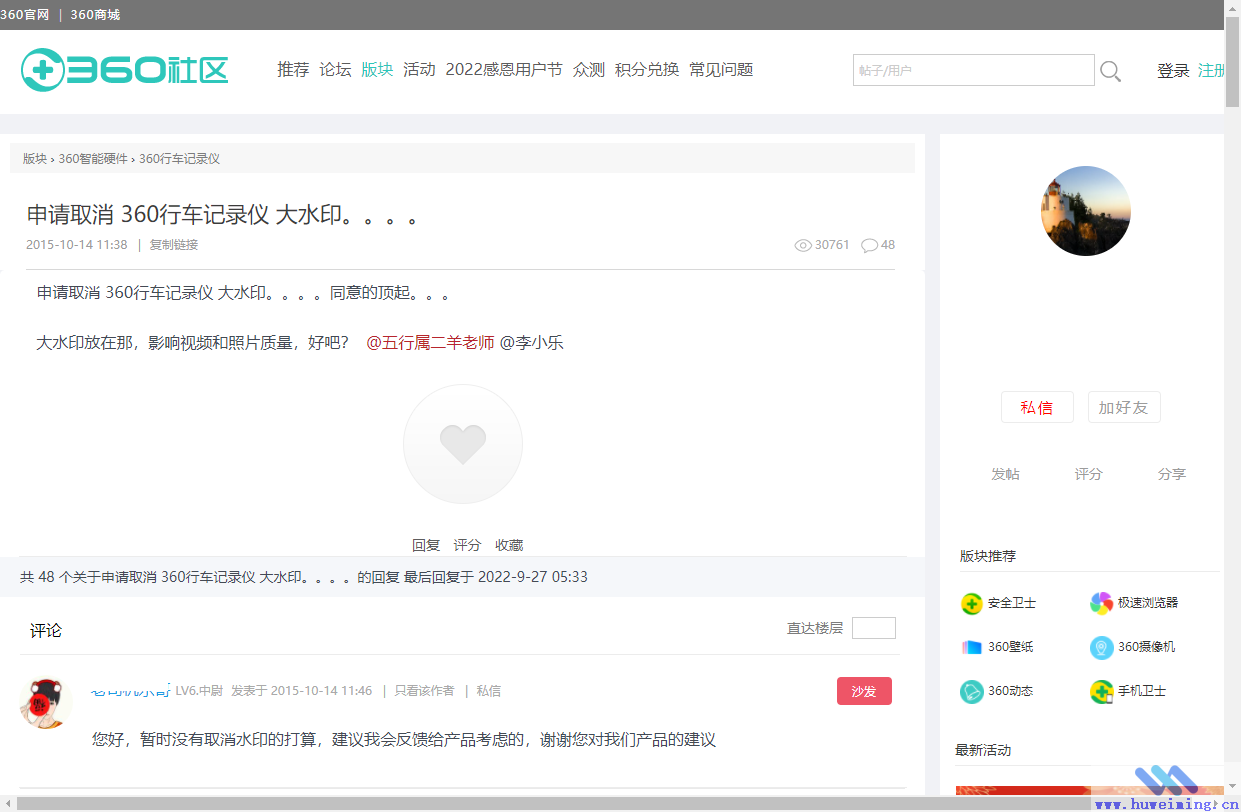The width and height of the screenshot is (1241, 812).
Task: Open the 360壁纸 board icon
Action: click(971, 647)
